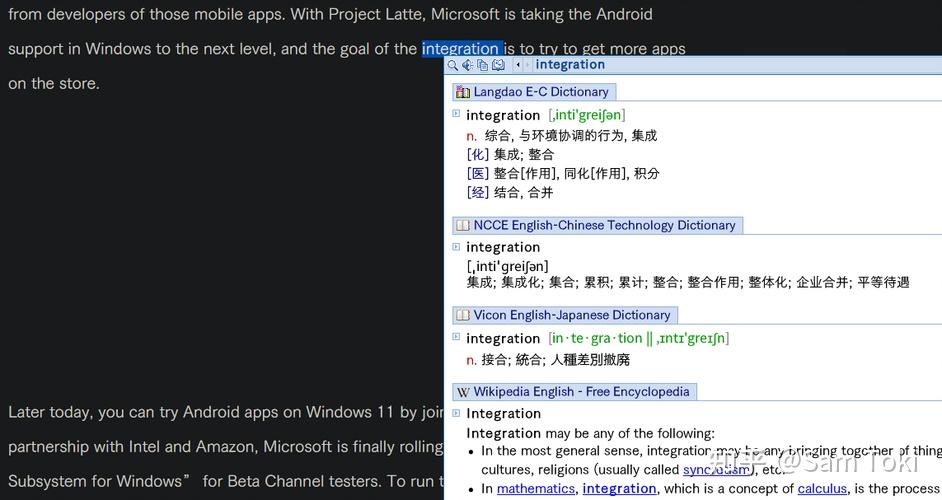
Task: Click the article text 'on the store.'
Action: [x=54, y=84]
